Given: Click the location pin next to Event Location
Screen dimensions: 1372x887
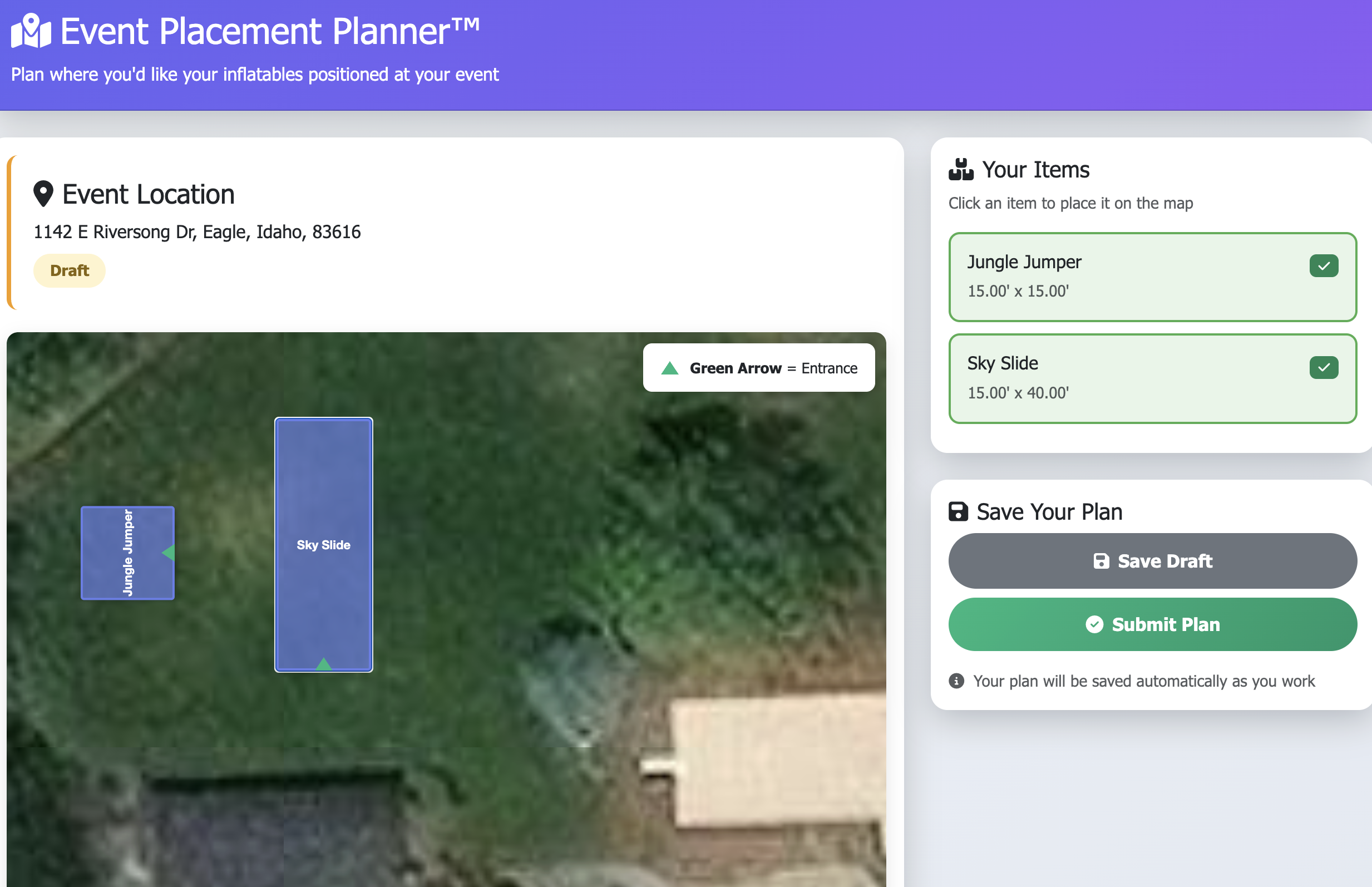Looking at the screenshot, I should coord(43,194).
